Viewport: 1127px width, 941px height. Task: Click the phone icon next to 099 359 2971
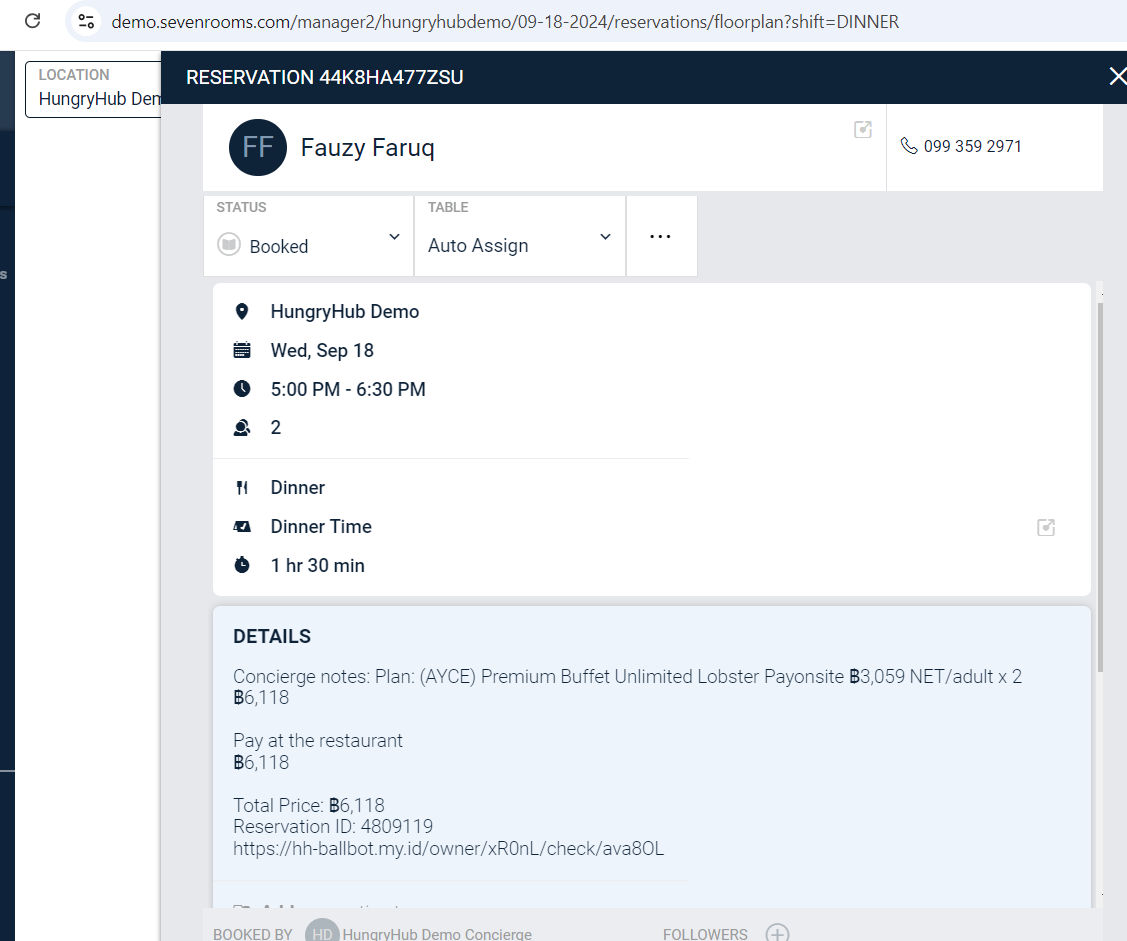[908, 146]
